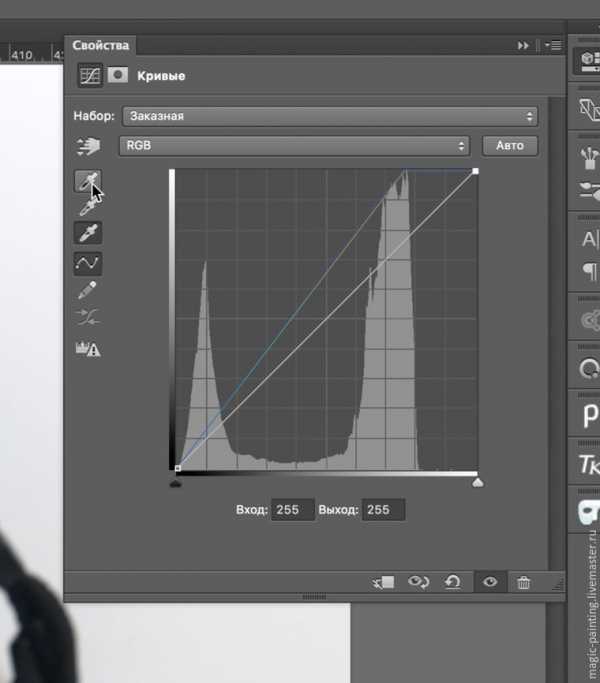Click the Авто button
The height and width of the screenshot is (683, 600).
coord(510,145)
